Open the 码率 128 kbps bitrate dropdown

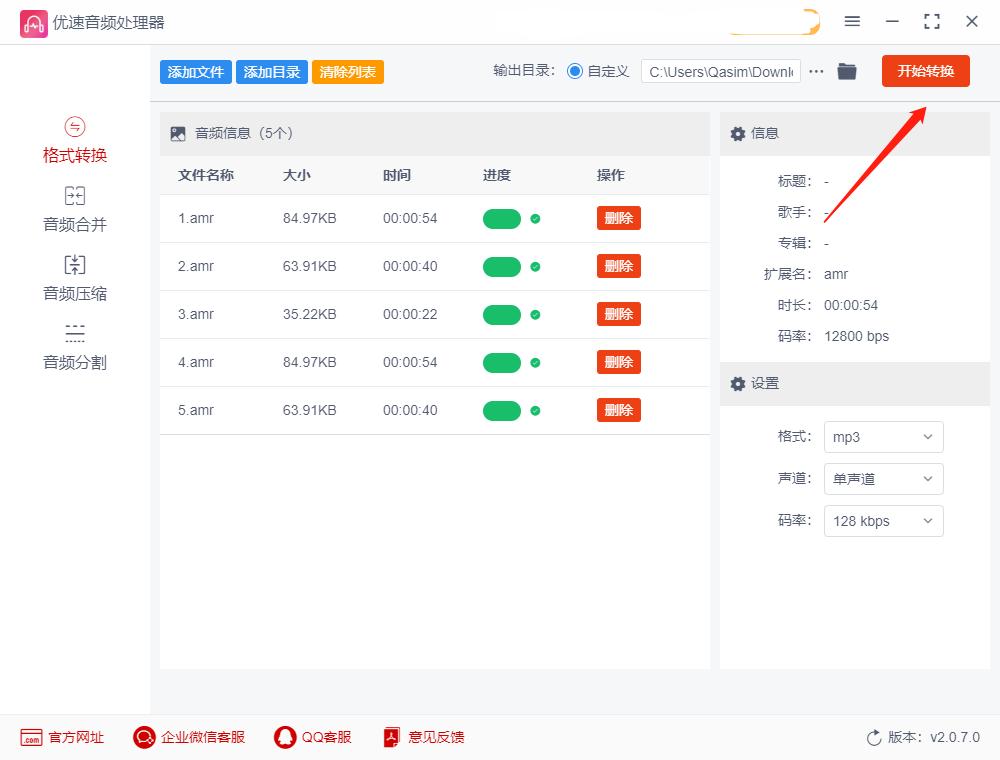tap(883, 521)
